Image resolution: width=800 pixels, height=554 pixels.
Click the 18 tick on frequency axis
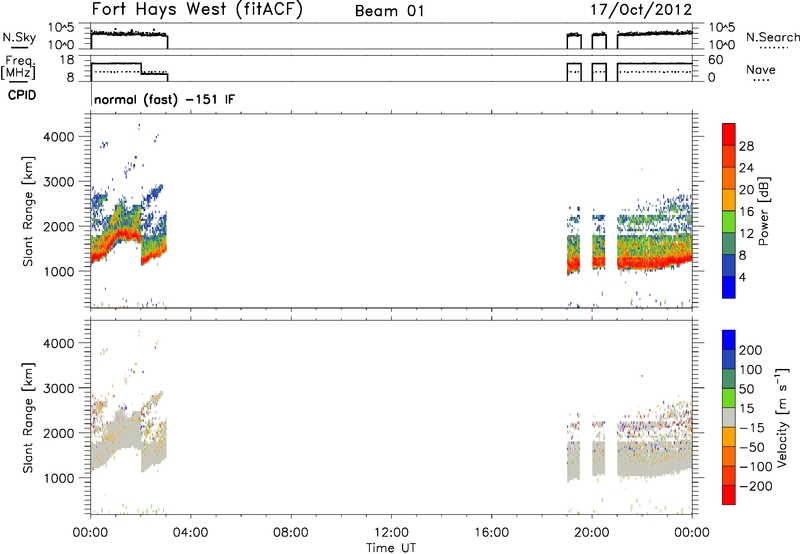coord(67,60)
